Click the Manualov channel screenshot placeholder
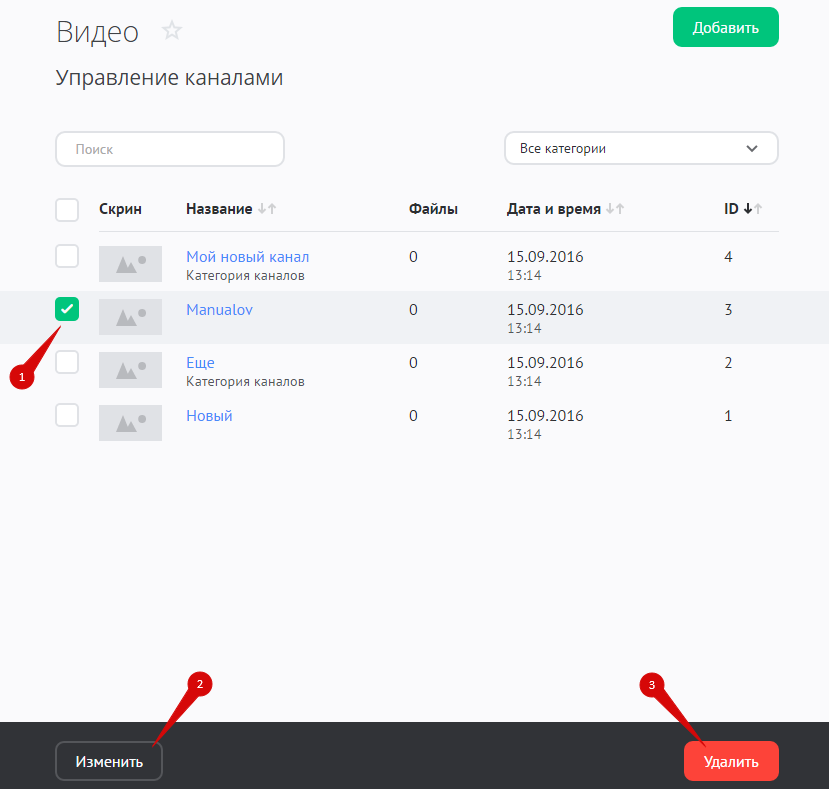Screen dimensions: 829x789 [130, 317]
